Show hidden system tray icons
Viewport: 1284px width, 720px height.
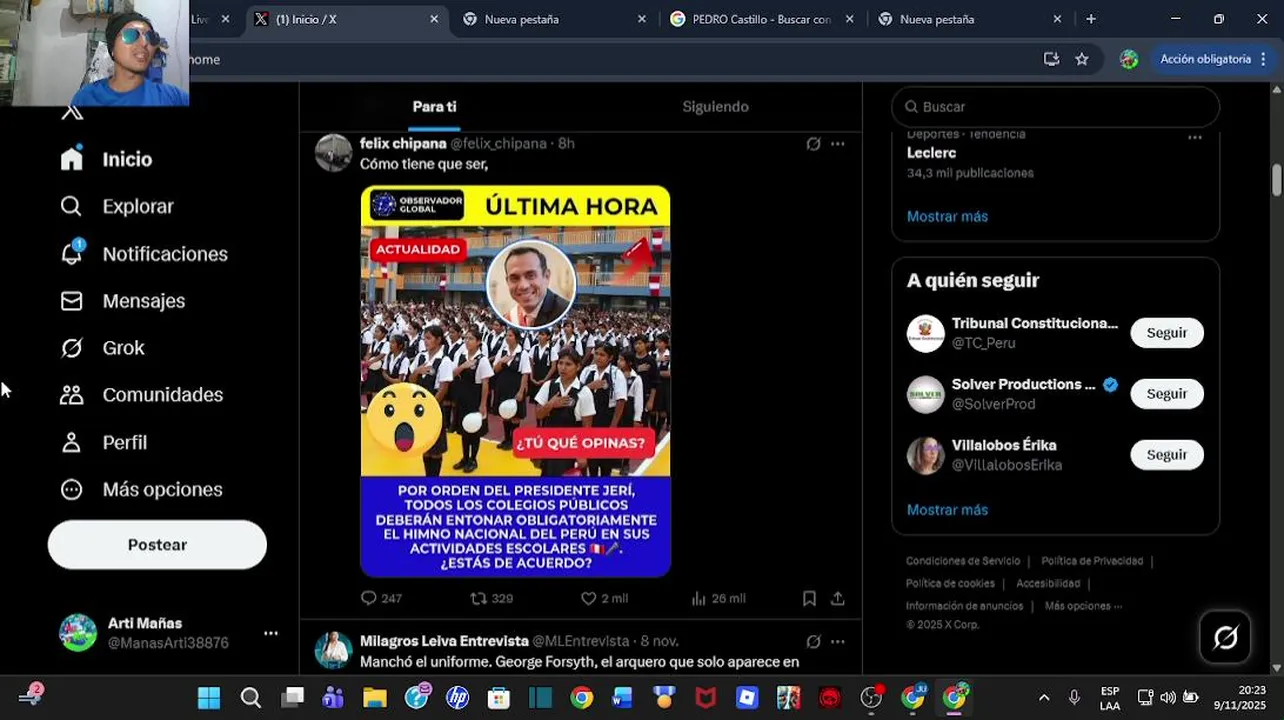pyautogui.click(x=1044, y=698)
